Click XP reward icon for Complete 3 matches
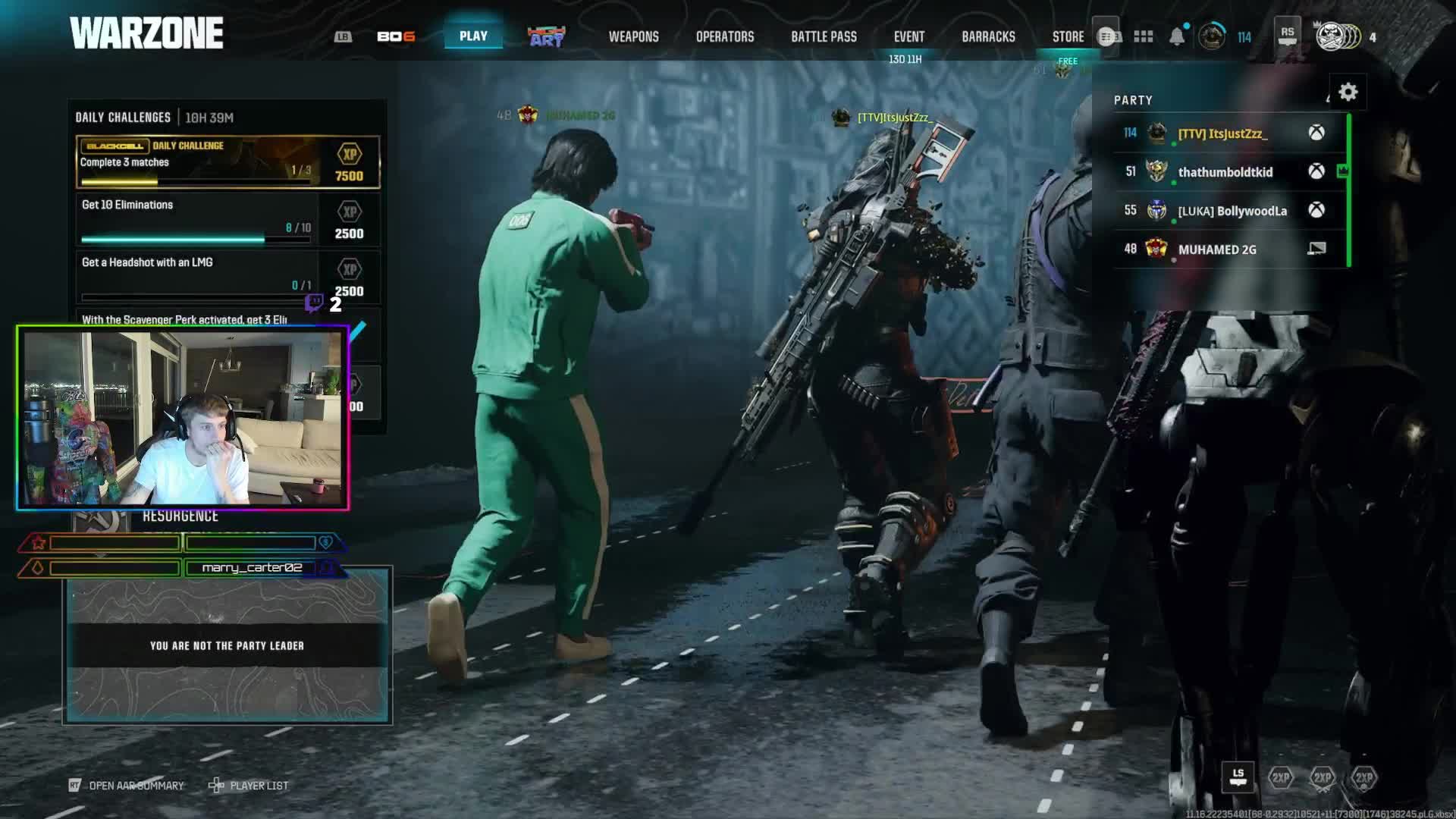 (x=350, y=154)
